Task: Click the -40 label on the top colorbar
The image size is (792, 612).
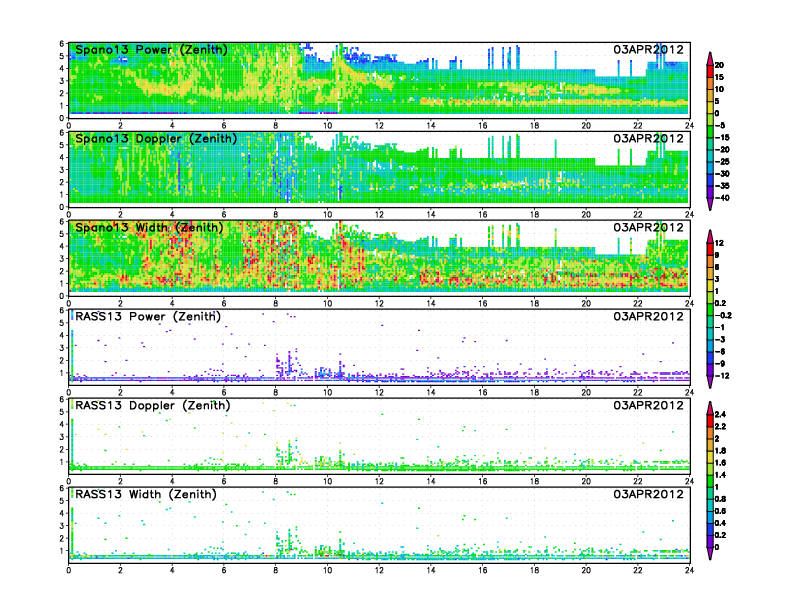Action: (x=722, y=198)
